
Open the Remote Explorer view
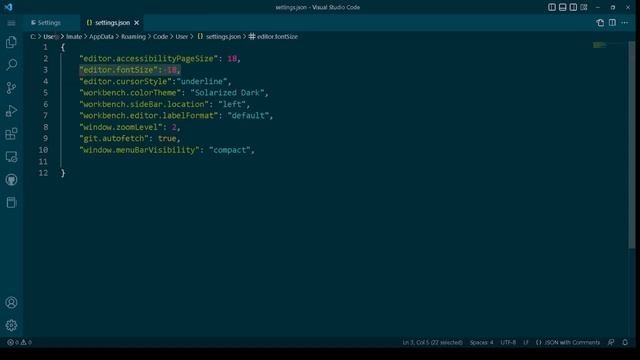[11, 157]
